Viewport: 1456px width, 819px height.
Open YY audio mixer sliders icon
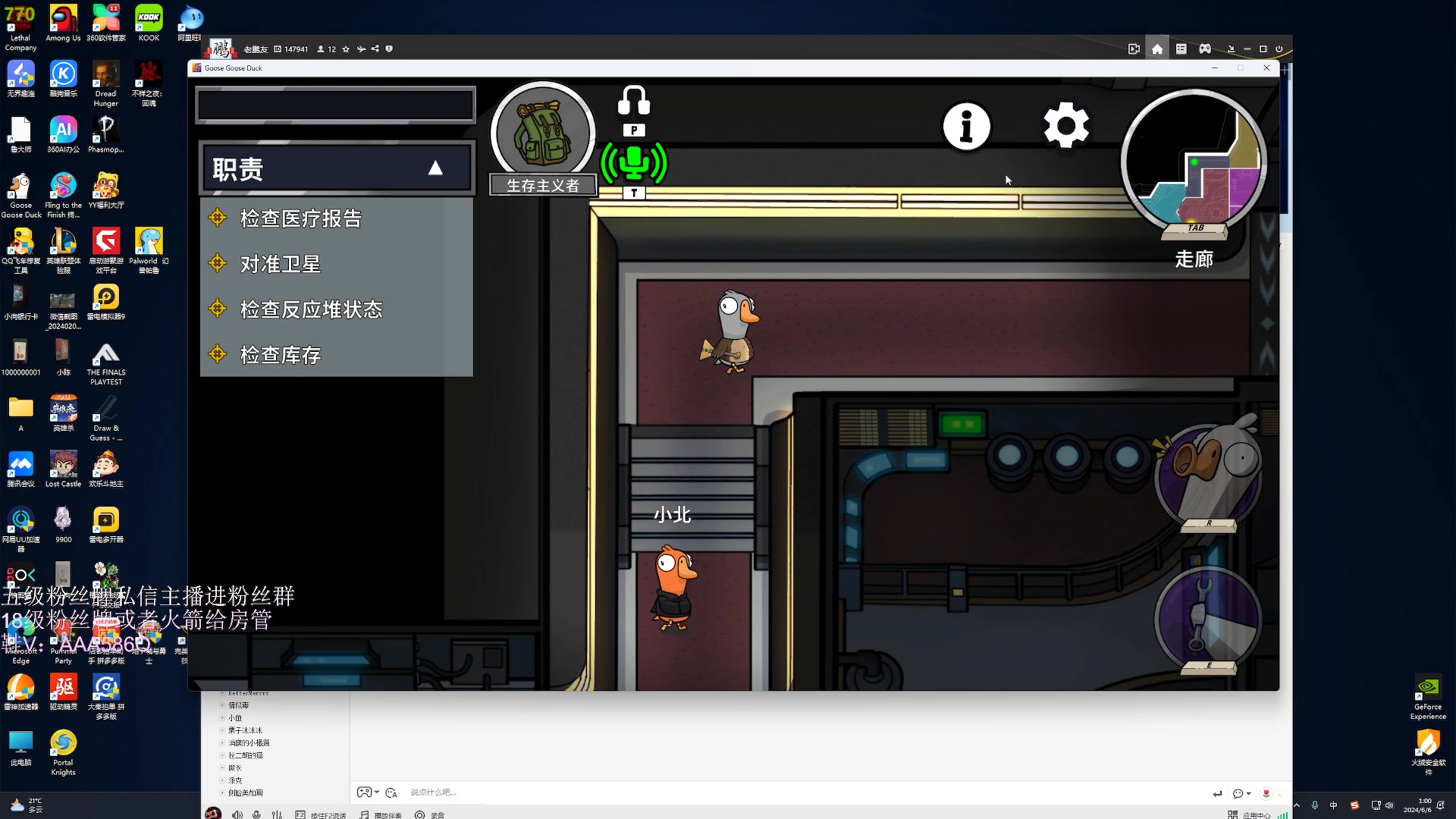(x=277, y=814)
